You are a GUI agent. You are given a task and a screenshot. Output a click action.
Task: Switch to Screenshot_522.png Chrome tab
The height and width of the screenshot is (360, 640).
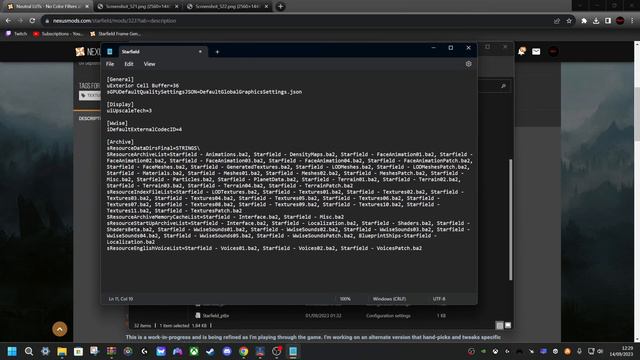[x=227, y=7]
